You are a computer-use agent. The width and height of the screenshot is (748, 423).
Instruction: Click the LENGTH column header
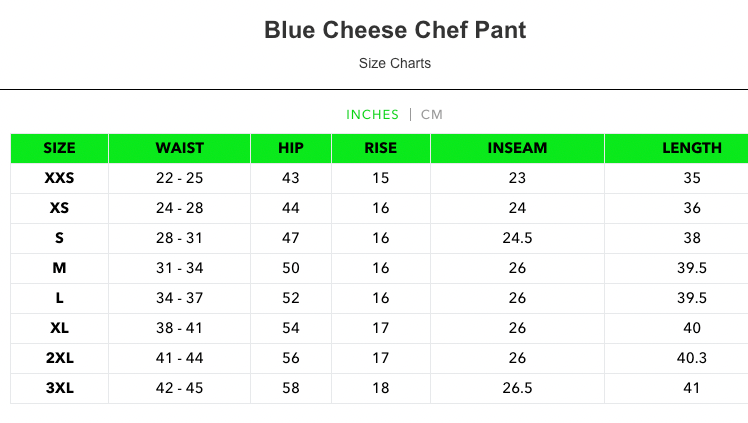692,148
